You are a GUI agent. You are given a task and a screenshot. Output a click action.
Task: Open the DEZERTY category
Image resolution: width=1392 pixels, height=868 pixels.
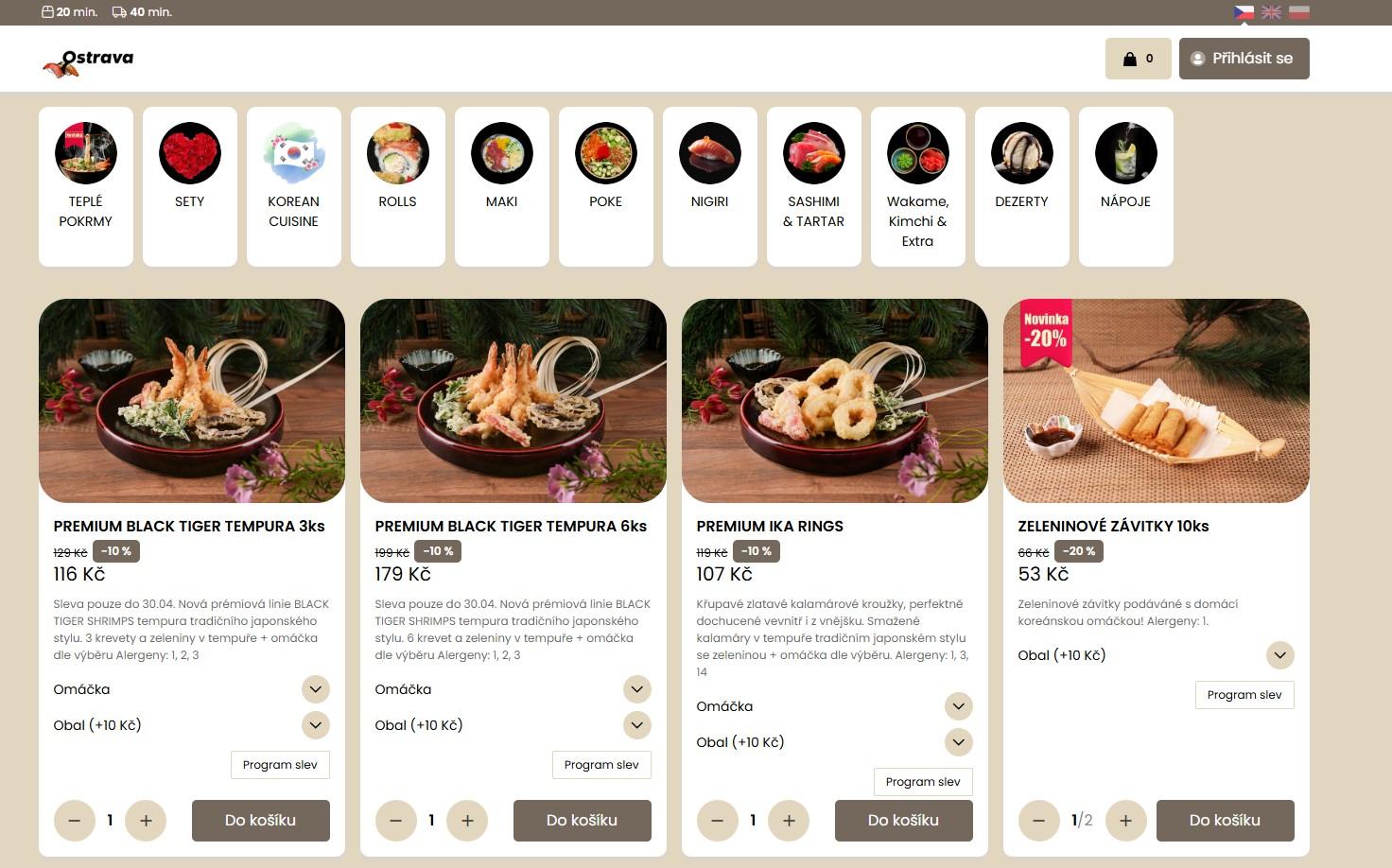[x=1022, y=186]
